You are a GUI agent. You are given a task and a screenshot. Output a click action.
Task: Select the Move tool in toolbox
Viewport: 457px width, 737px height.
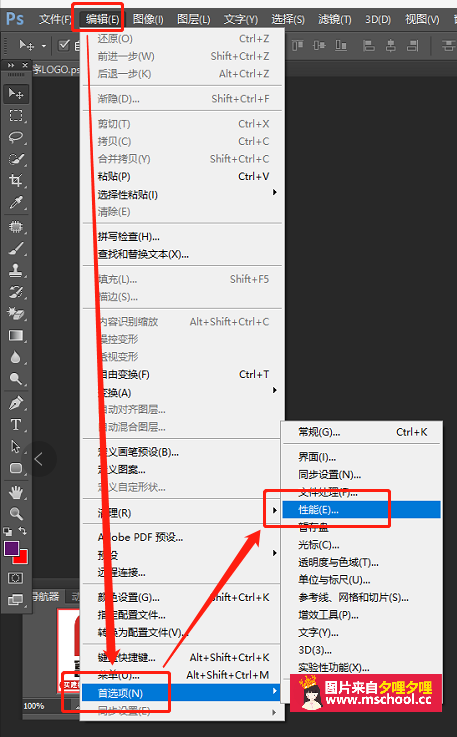[16, 94]
